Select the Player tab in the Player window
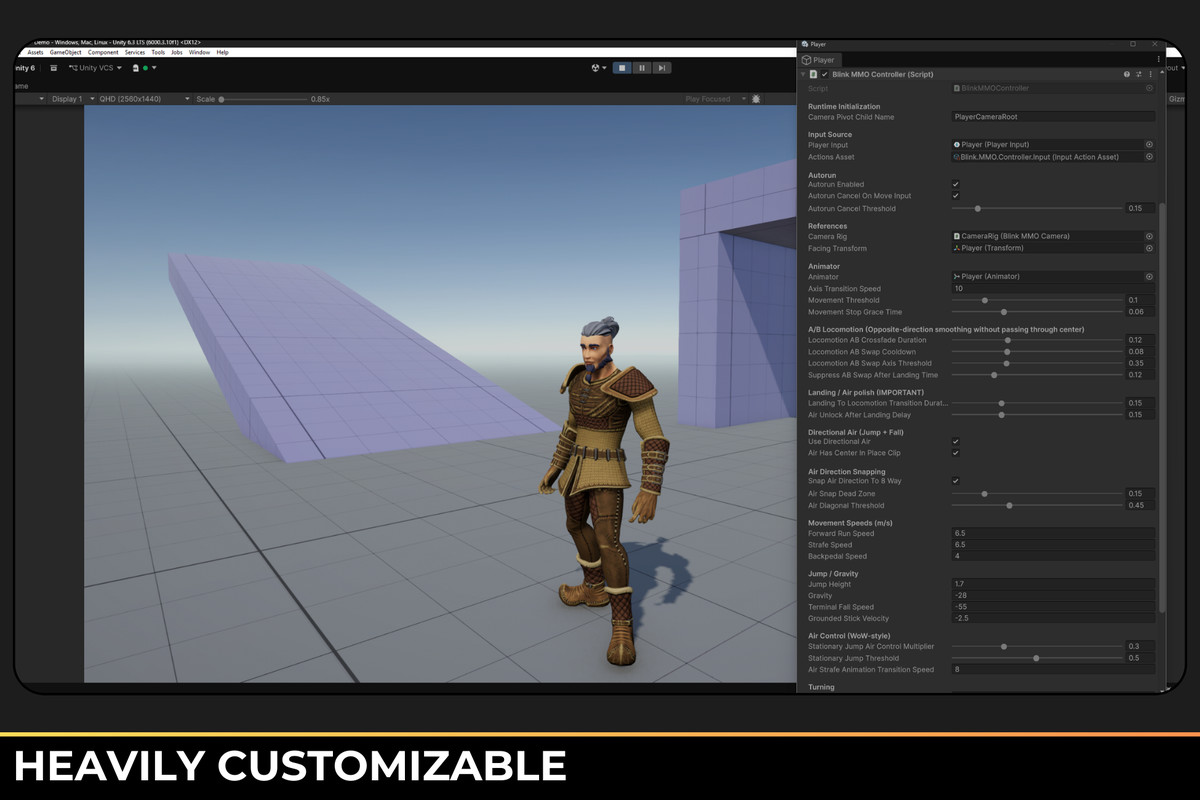 (x=820, y=59)
